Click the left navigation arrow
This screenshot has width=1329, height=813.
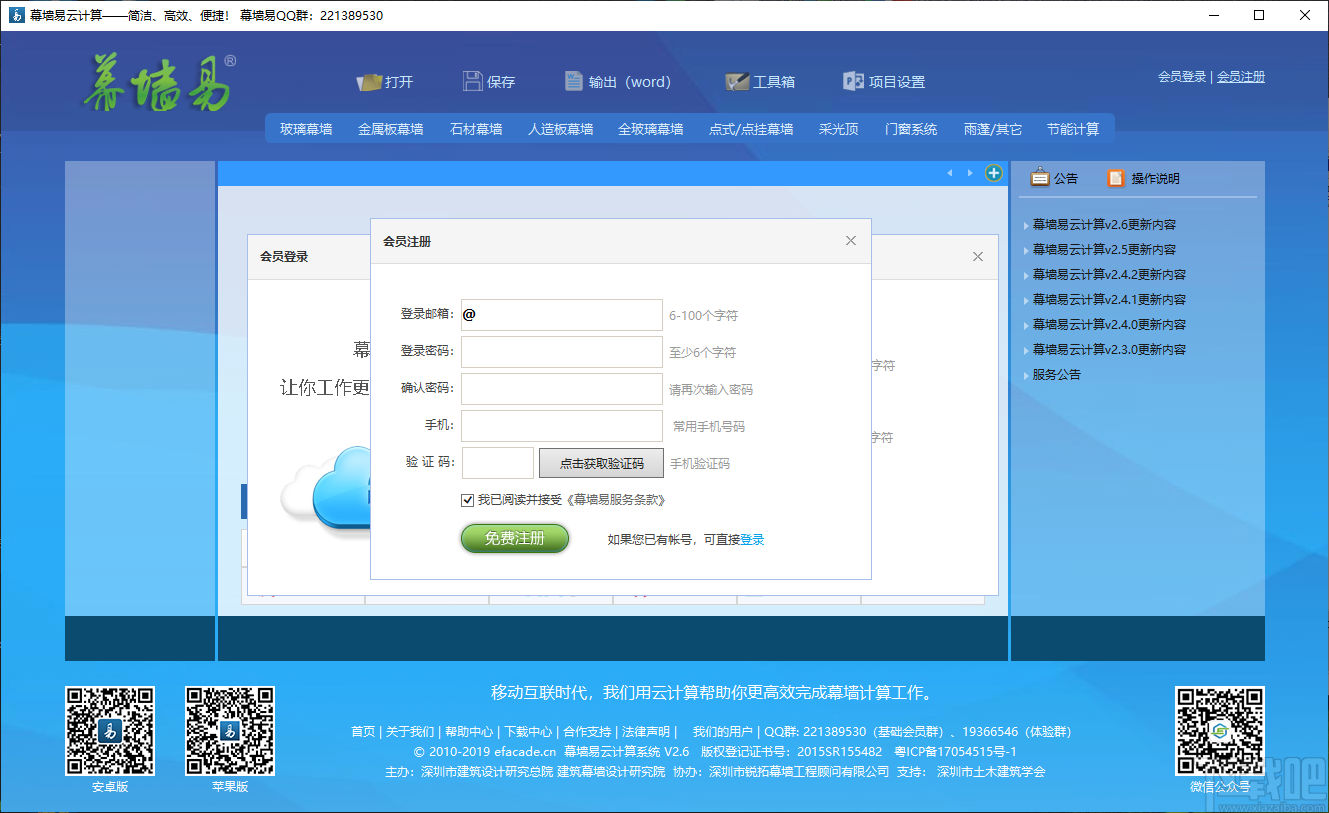[x=949, y=173]
